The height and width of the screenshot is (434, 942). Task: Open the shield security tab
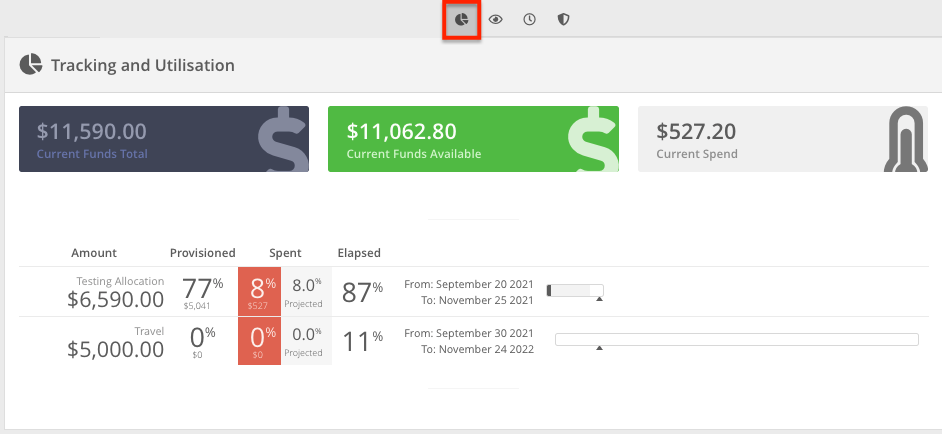(x=563, y=20)
